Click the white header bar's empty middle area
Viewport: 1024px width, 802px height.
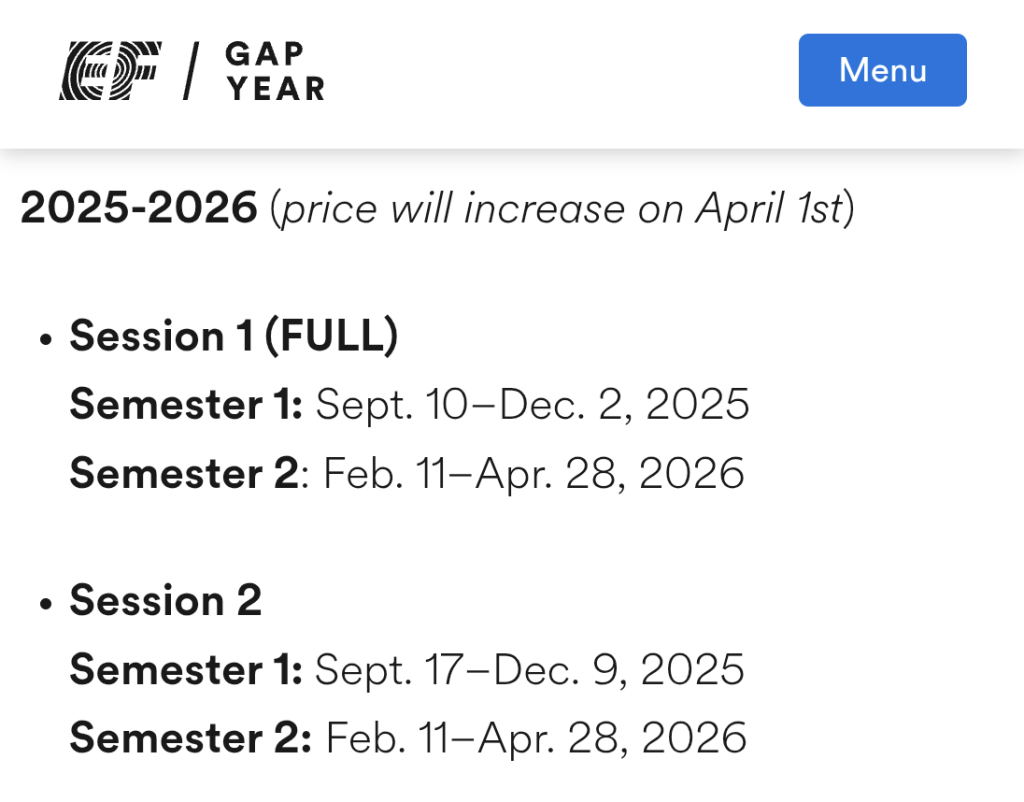coord(560,71)
